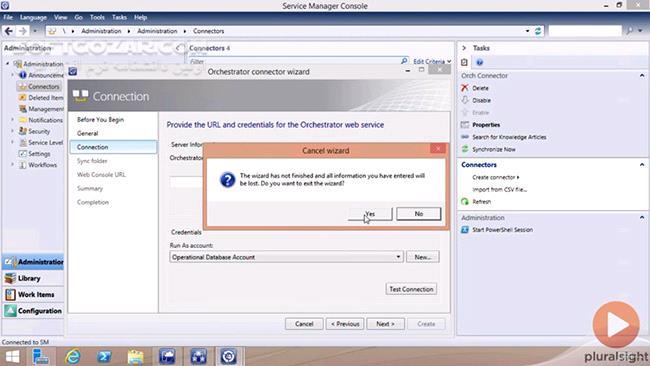The height and width of the screenshot is (366, 650).
Task: Click the wizard Cancel button
Action: 304,324
